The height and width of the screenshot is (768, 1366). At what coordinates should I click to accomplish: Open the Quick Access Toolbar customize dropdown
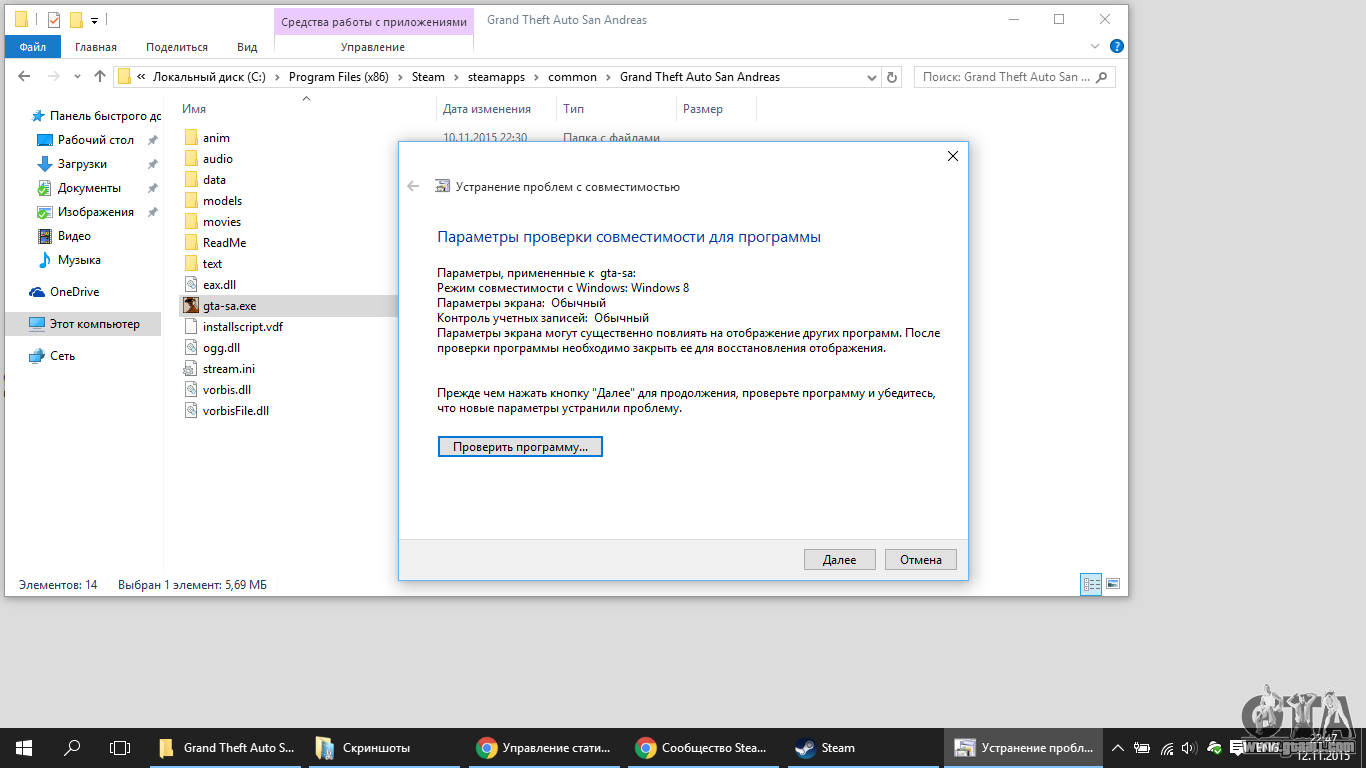[94, 20]
